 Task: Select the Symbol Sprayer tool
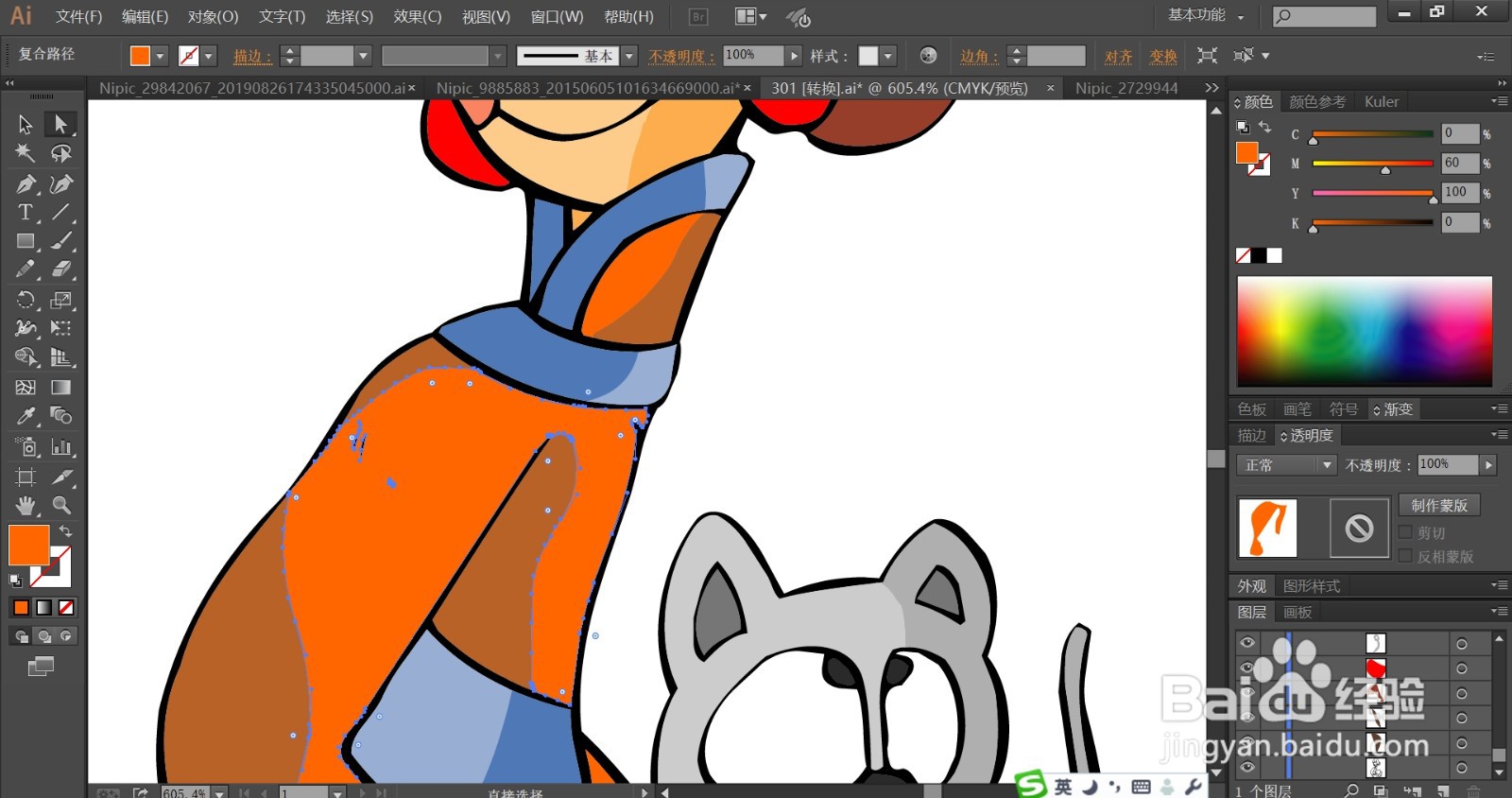pyautogui.click(x=26, y=447)
